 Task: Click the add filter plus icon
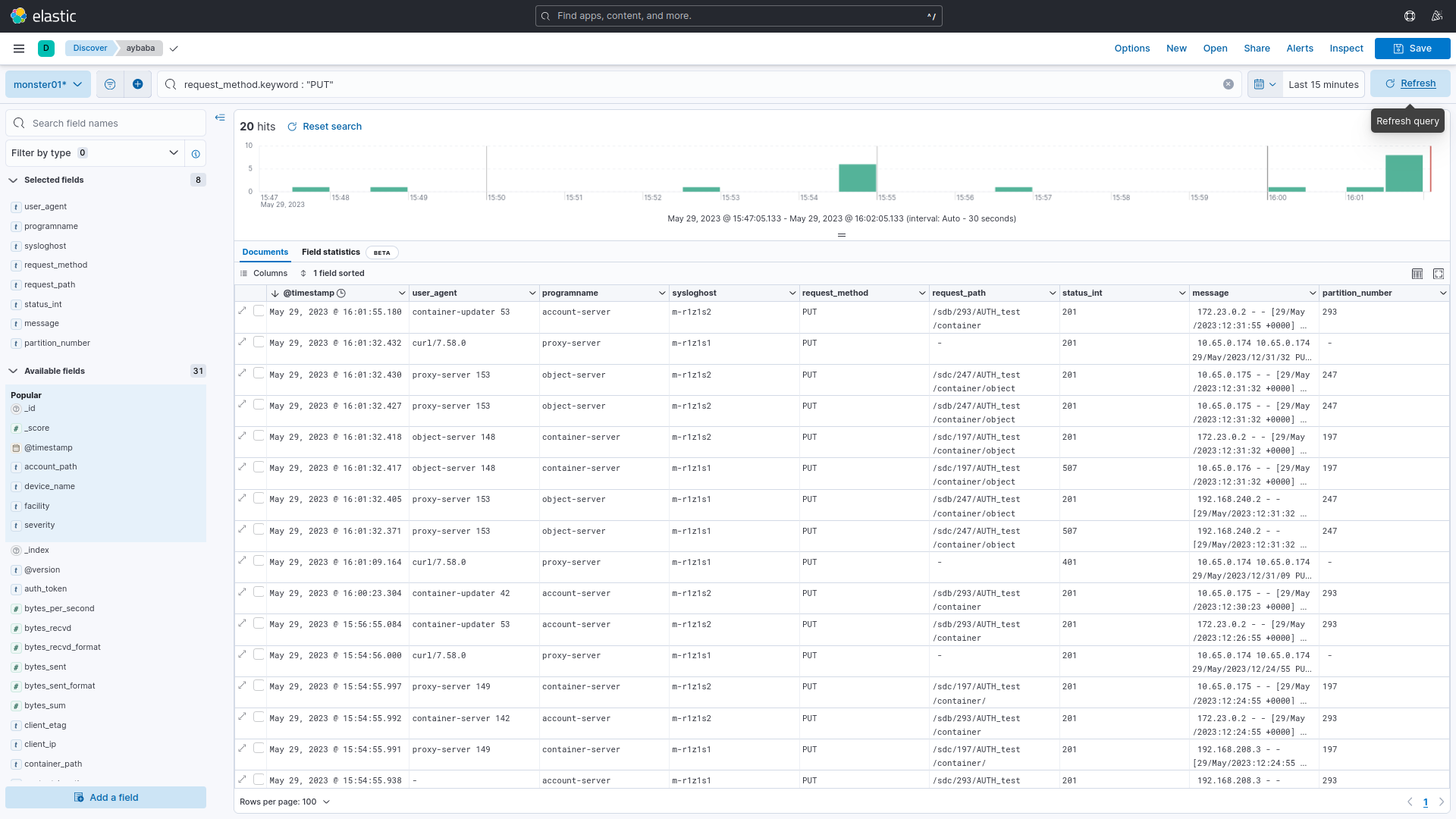point(137,84)
